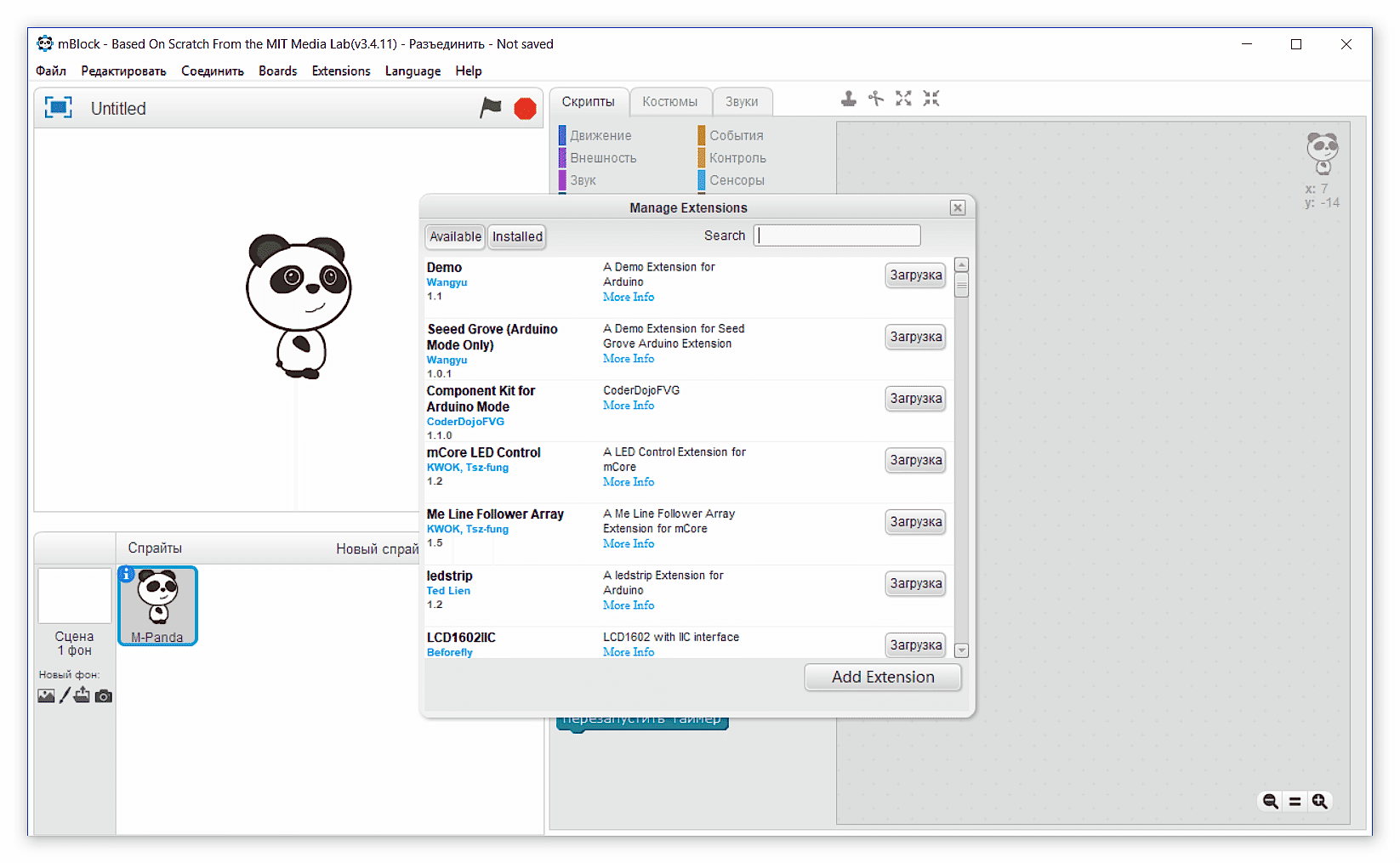
Task: Click the extension Search input field
Action: pos(837,236)
